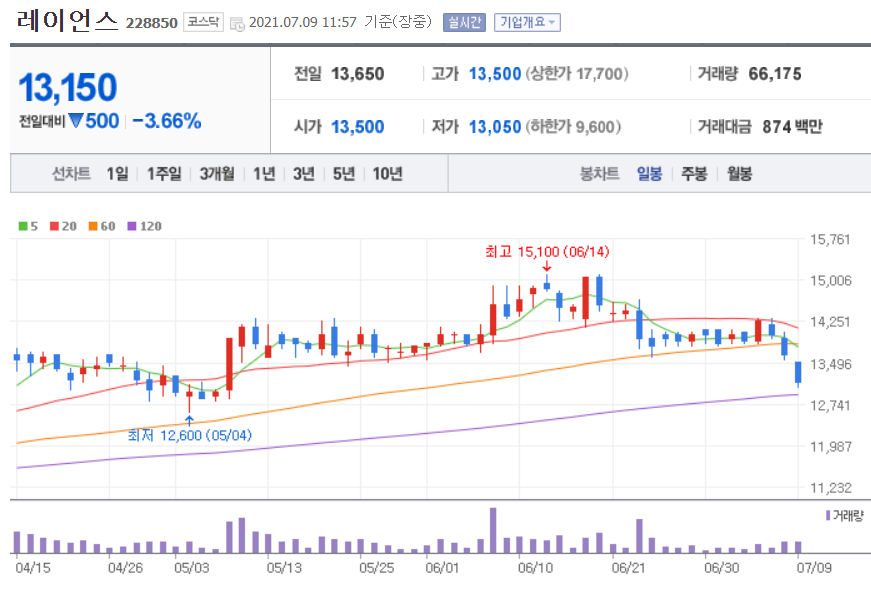Screen dimensions: 871x597
Task: Click the 04/15 date axis label
Action: click(32, 568)
